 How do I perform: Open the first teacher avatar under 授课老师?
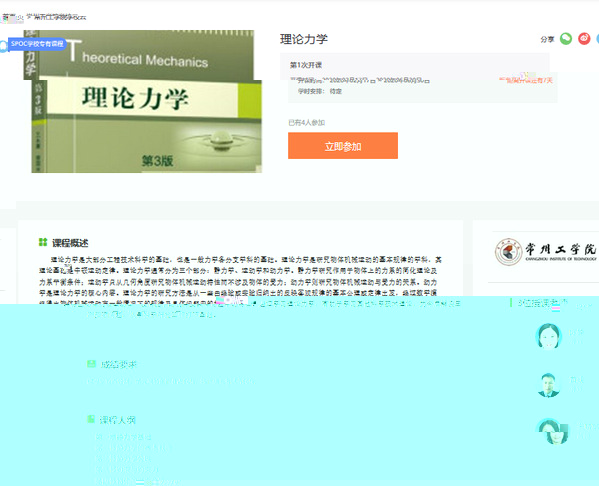549,336
